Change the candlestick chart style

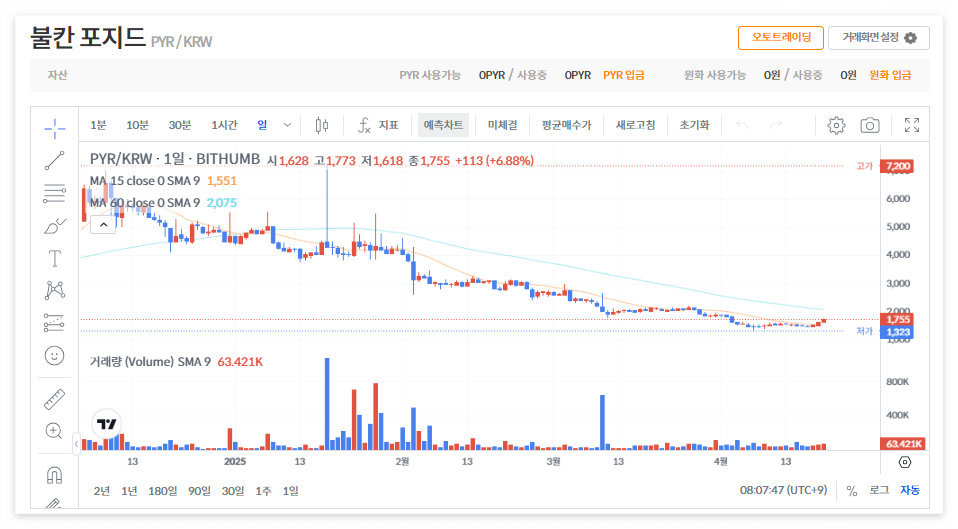tap(322, 125)
